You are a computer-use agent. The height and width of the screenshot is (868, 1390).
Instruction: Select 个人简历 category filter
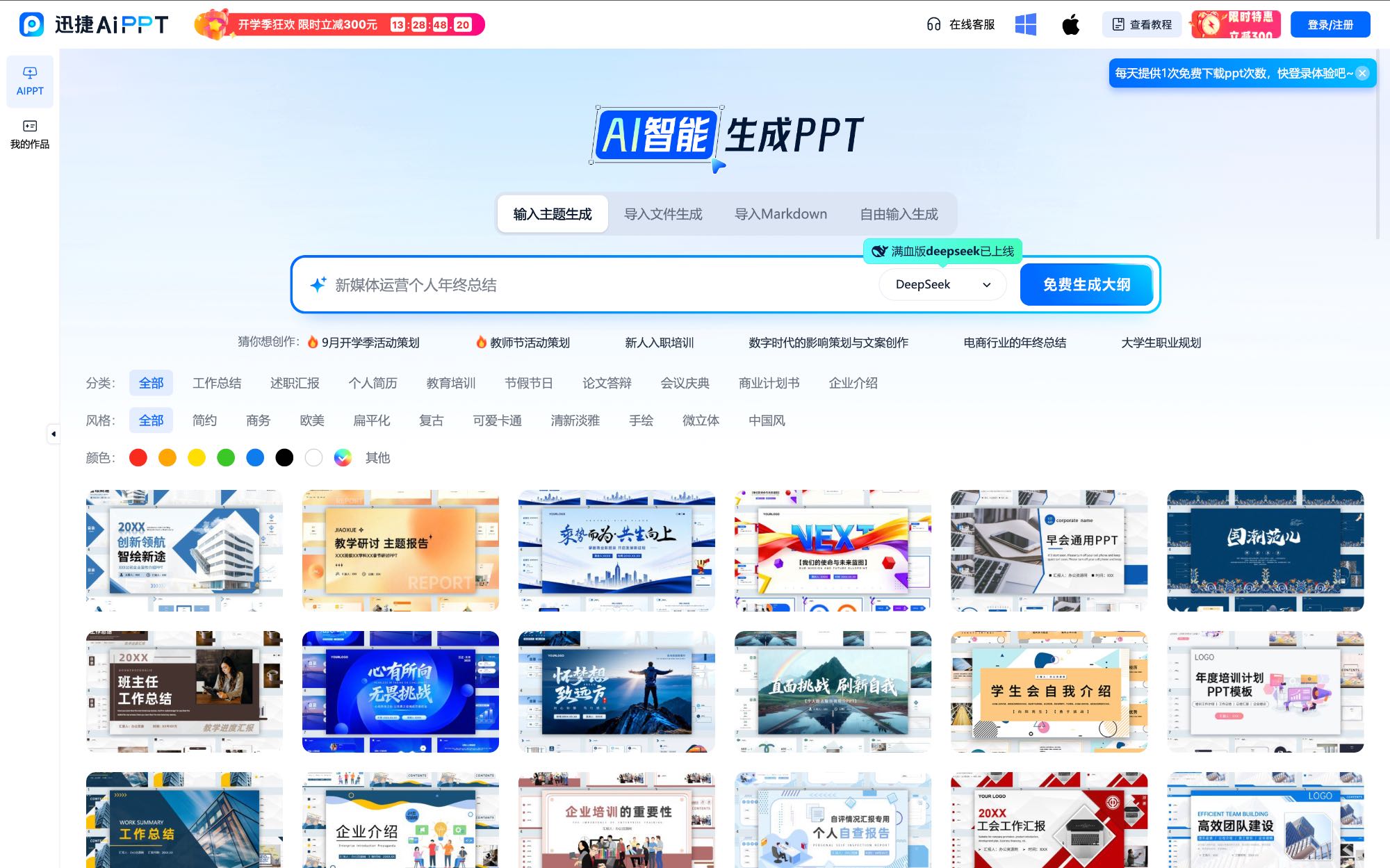point(373,383)
